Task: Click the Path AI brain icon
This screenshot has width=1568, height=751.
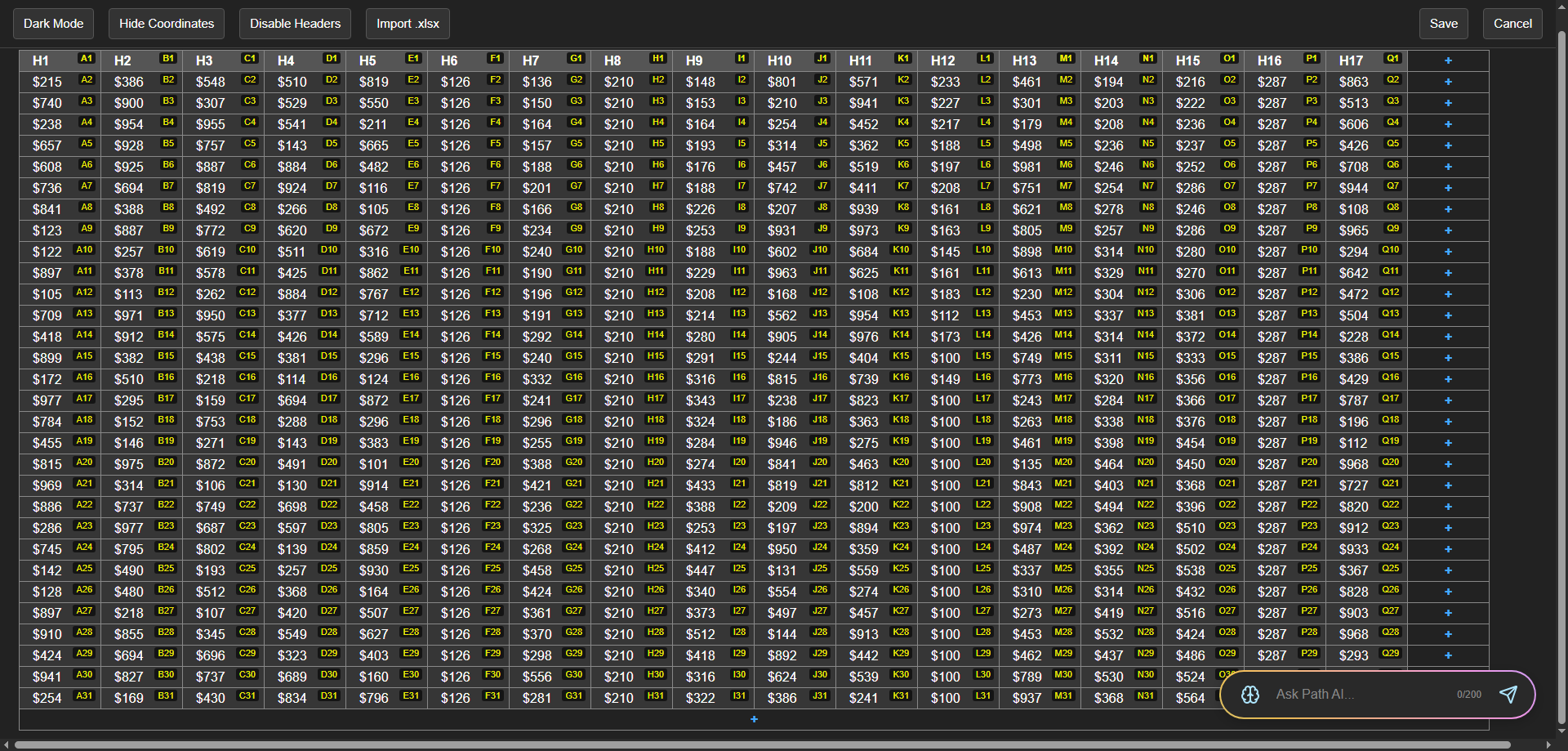Action: pos(1250,695)
